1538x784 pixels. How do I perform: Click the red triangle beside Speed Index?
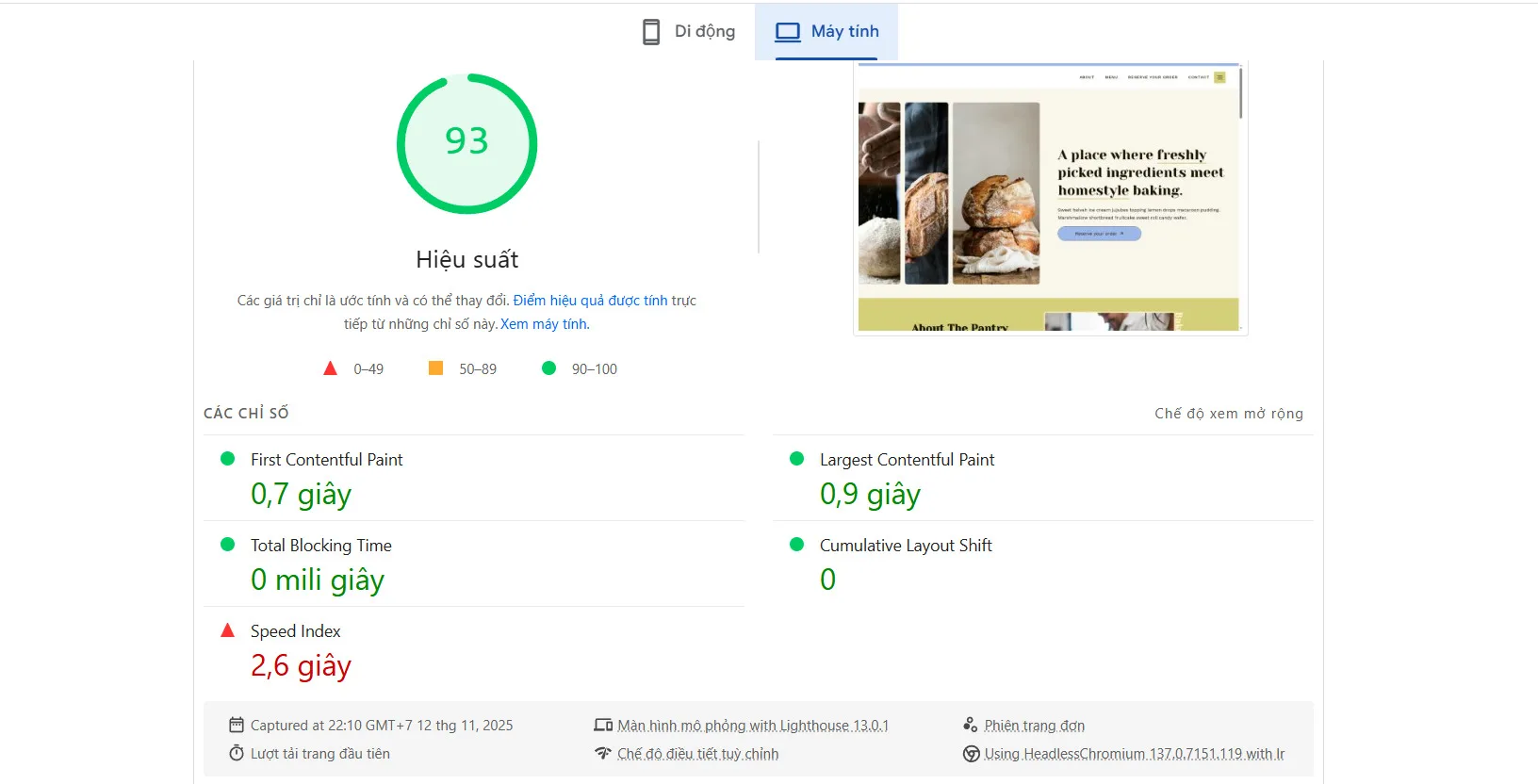coord(227,630)
